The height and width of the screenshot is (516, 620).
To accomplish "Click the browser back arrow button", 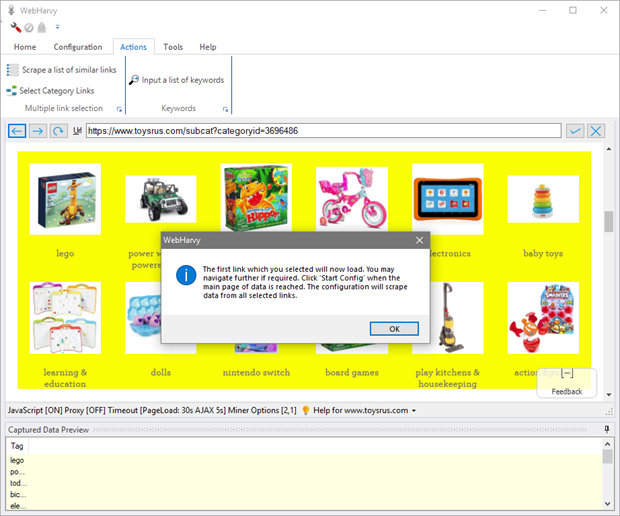I will (x=16, y=131).
